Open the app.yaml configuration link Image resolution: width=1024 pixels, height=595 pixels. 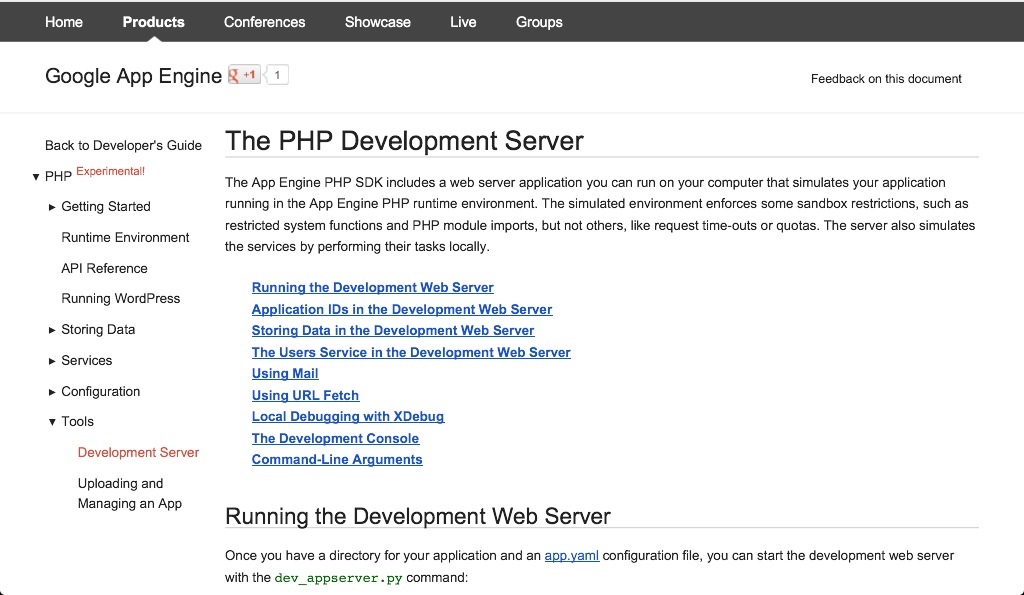point(571,556)
